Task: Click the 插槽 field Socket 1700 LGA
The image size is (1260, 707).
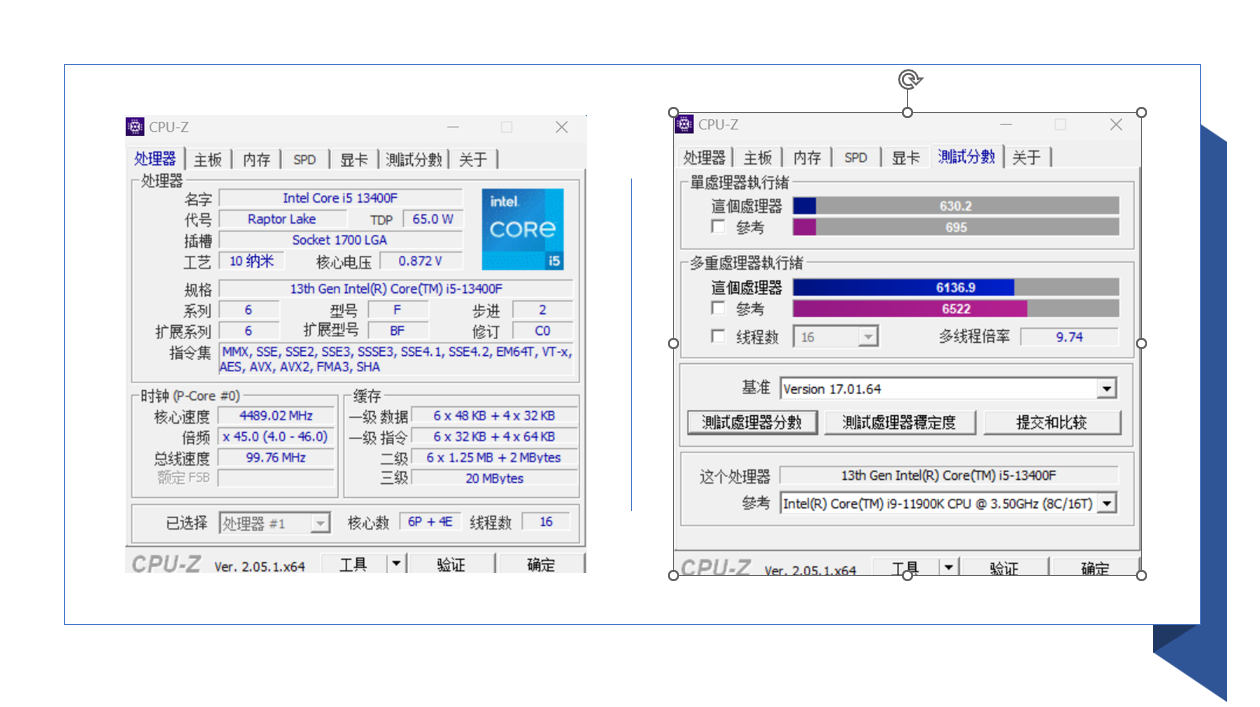Action: 340,240
